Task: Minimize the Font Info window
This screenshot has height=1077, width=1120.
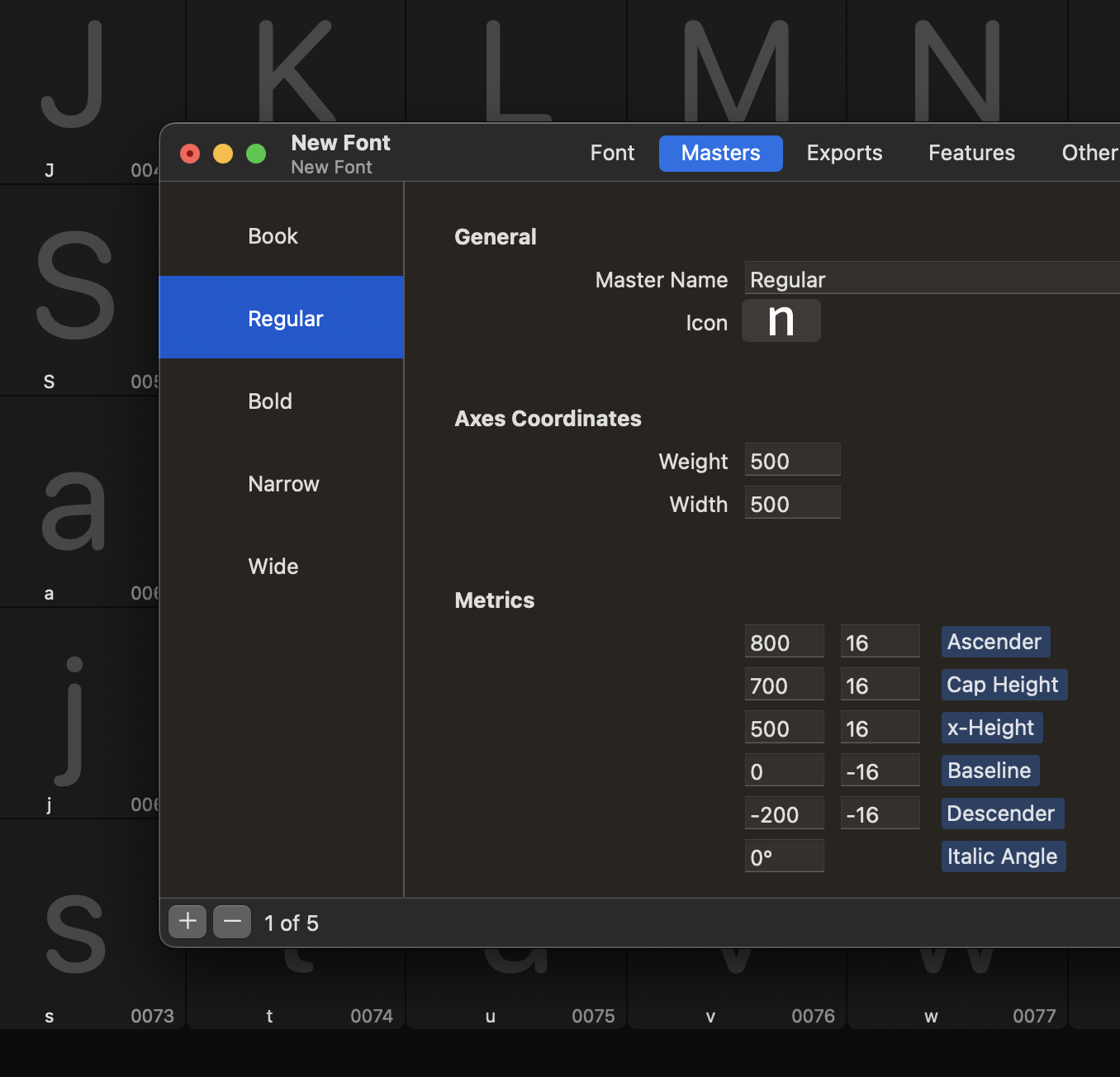Action: click(x=223, y=154)
